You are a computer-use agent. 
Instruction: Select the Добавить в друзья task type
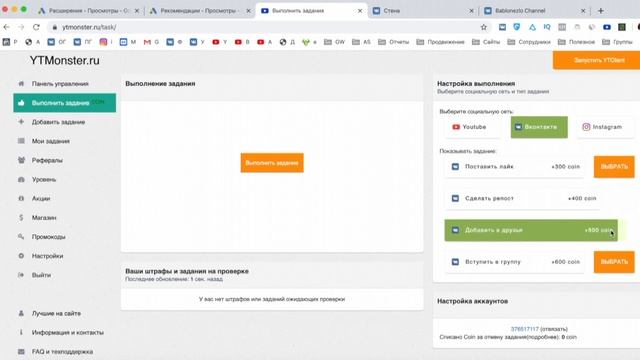click(x=531, y=230)
